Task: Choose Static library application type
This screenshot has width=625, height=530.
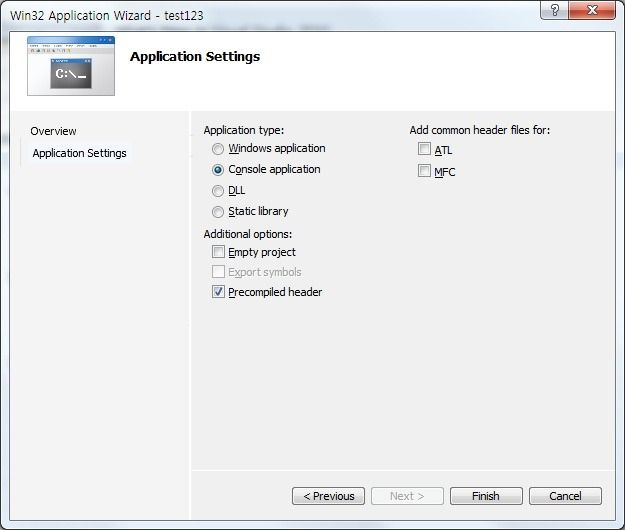Action: click(218, 212)
